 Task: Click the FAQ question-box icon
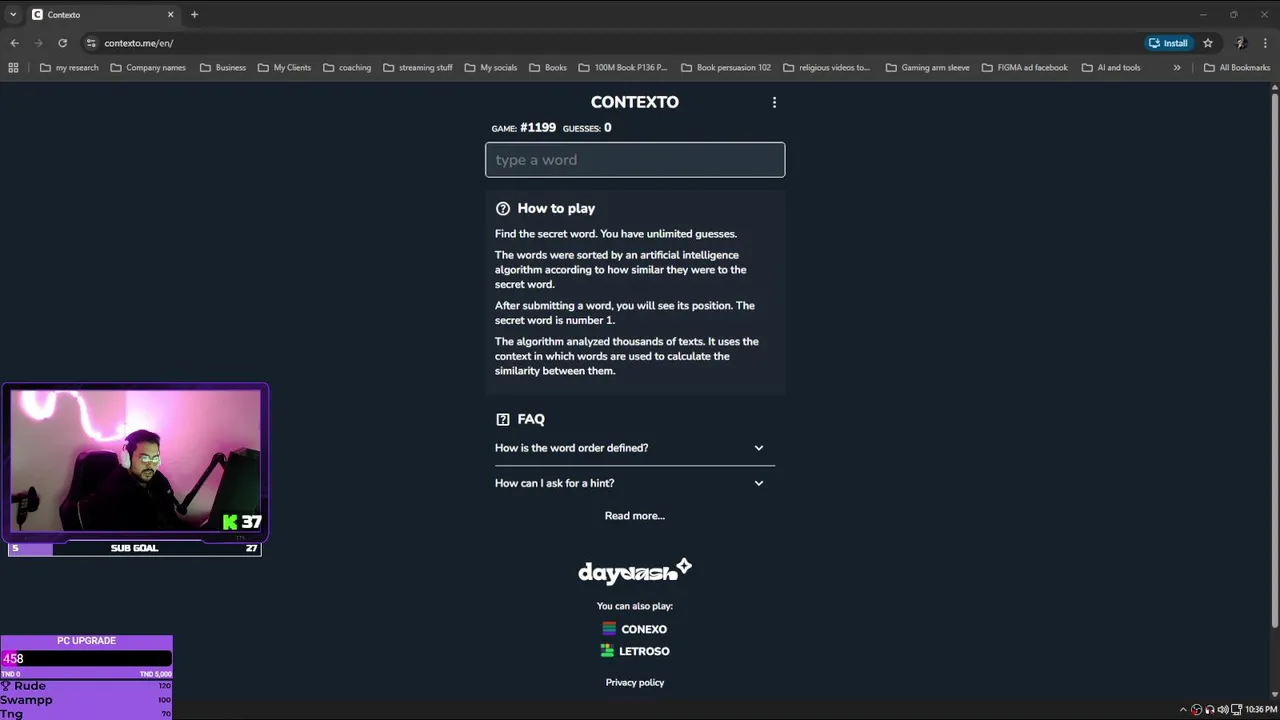click(x=503, y=419)
